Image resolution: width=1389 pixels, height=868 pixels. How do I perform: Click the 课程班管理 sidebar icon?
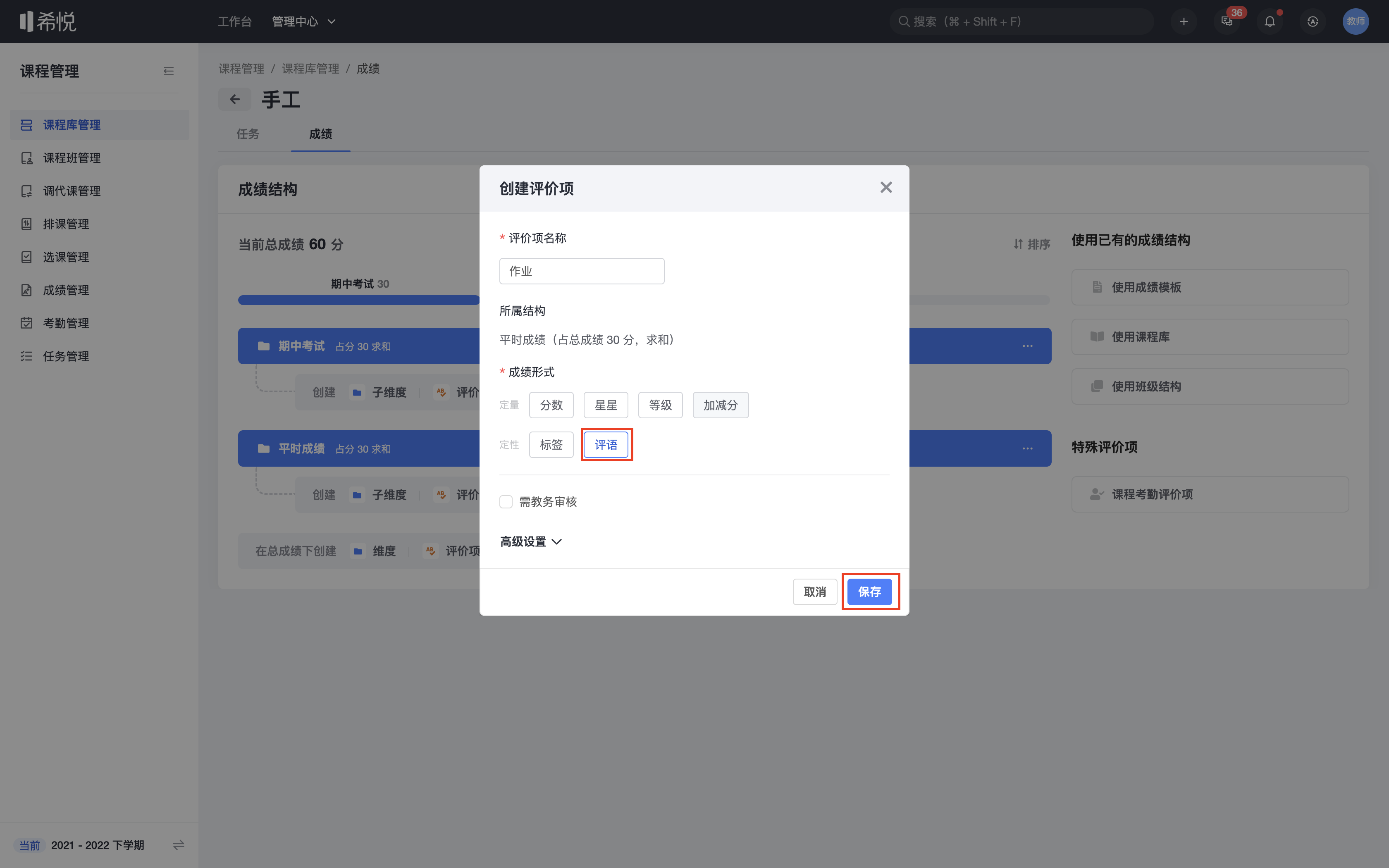tap(26, 158)
